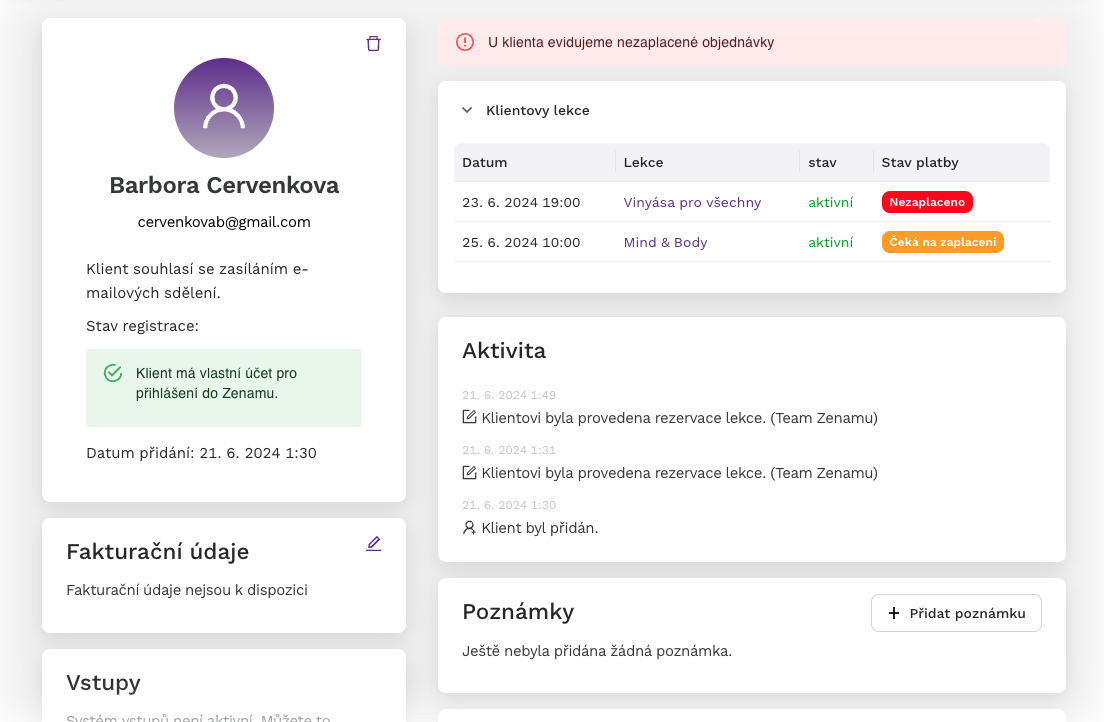Add a note with Přidat poznámku button
Viewport: 1104px width, 722px height.
(x=956, y=614)
